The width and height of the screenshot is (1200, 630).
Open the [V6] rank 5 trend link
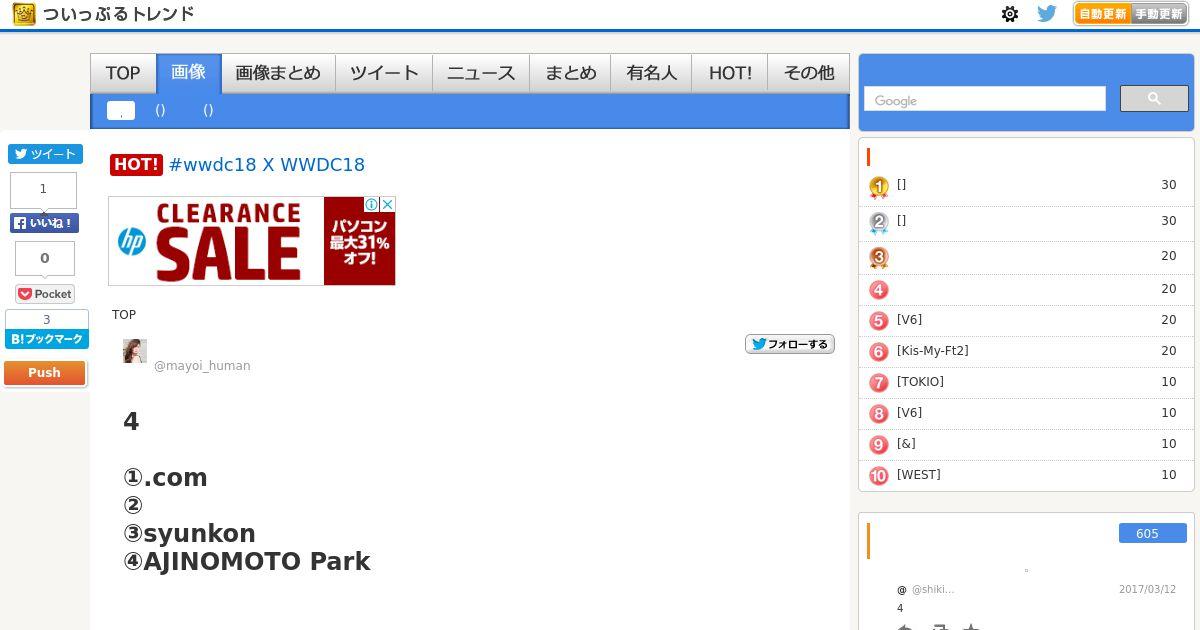[x=910, y=320]
